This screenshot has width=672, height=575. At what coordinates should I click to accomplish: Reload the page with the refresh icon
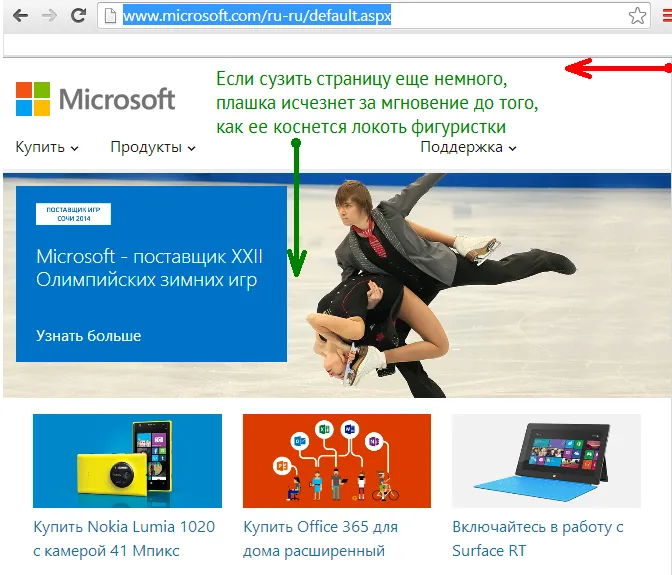click(x=80, y=16)
